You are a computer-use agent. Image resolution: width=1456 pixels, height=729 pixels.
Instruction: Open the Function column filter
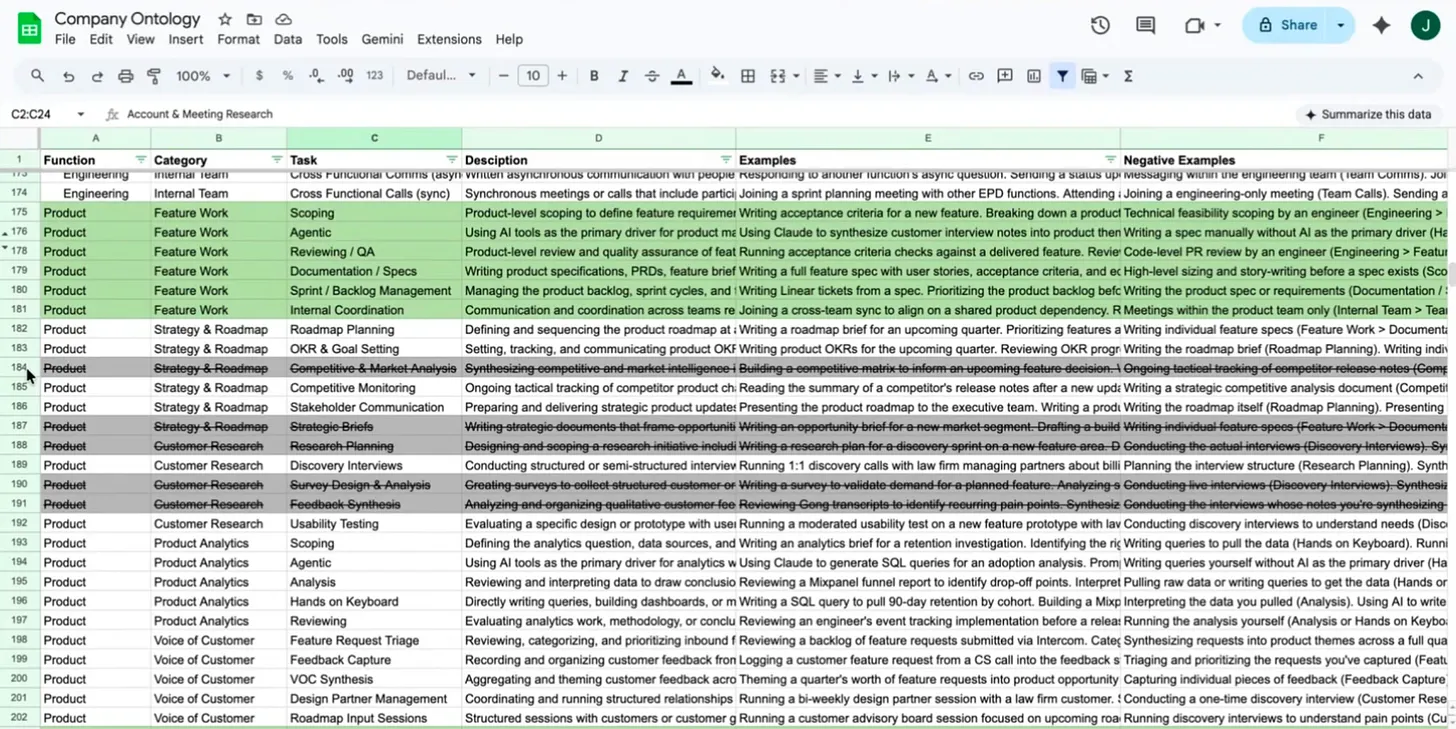click(141, 160)
